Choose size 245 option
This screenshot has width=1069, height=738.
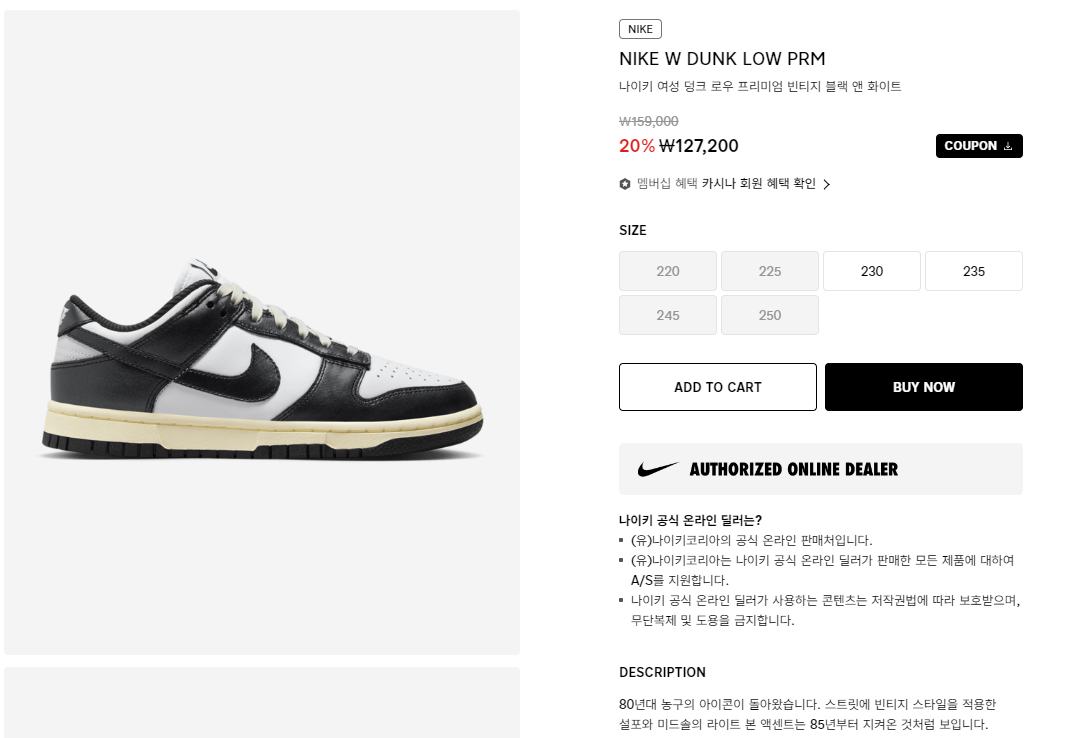point(667,315)
